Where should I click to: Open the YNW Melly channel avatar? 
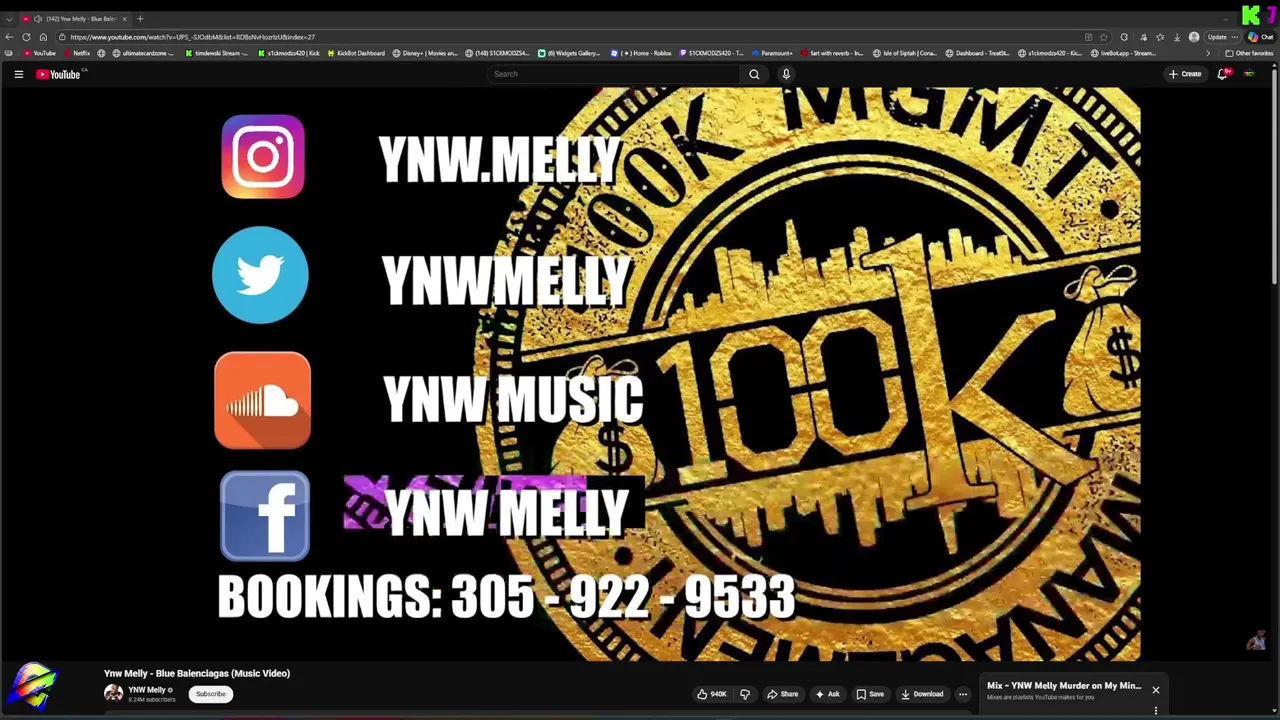[114, 693]
